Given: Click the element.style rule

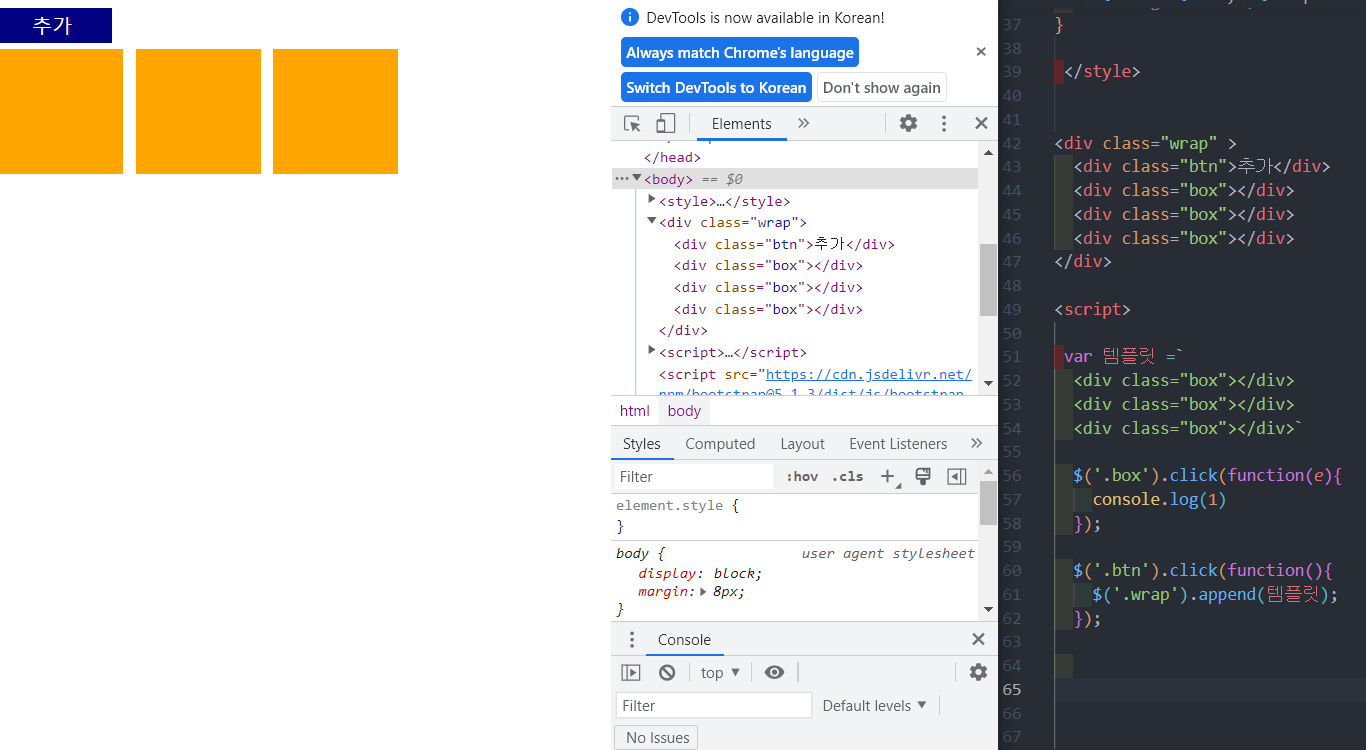Looking at the screenshot, I should click(x=677, y=506).
